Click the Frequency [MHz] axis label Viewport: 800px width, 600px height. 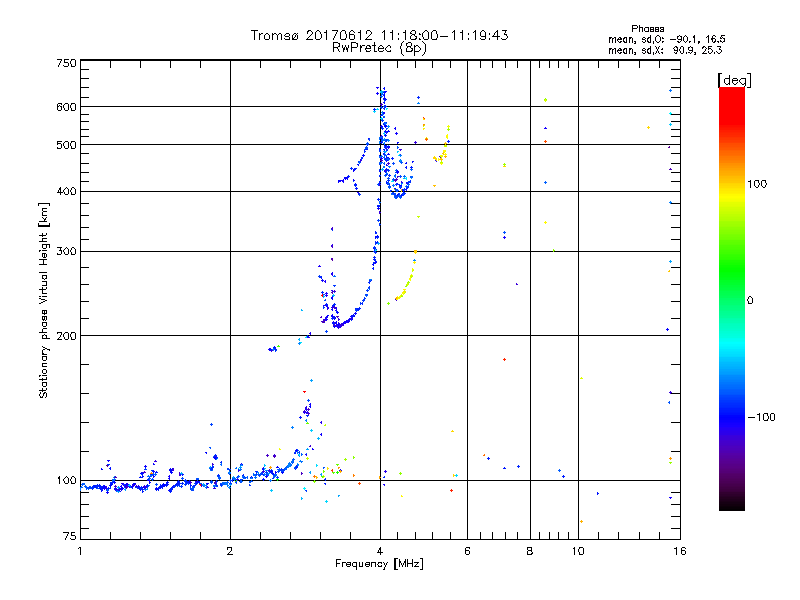coord(379,565)
